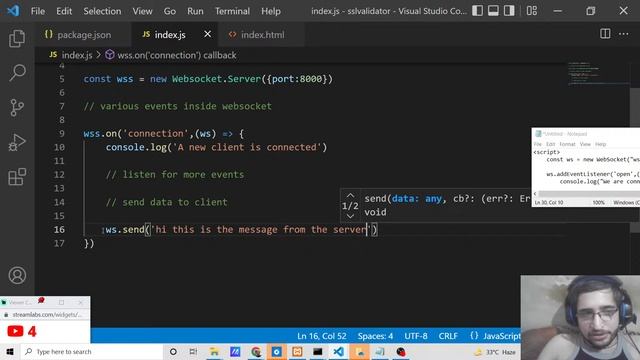Open the Source Control view
The image size is (640, 360).
tap(17, 107)
